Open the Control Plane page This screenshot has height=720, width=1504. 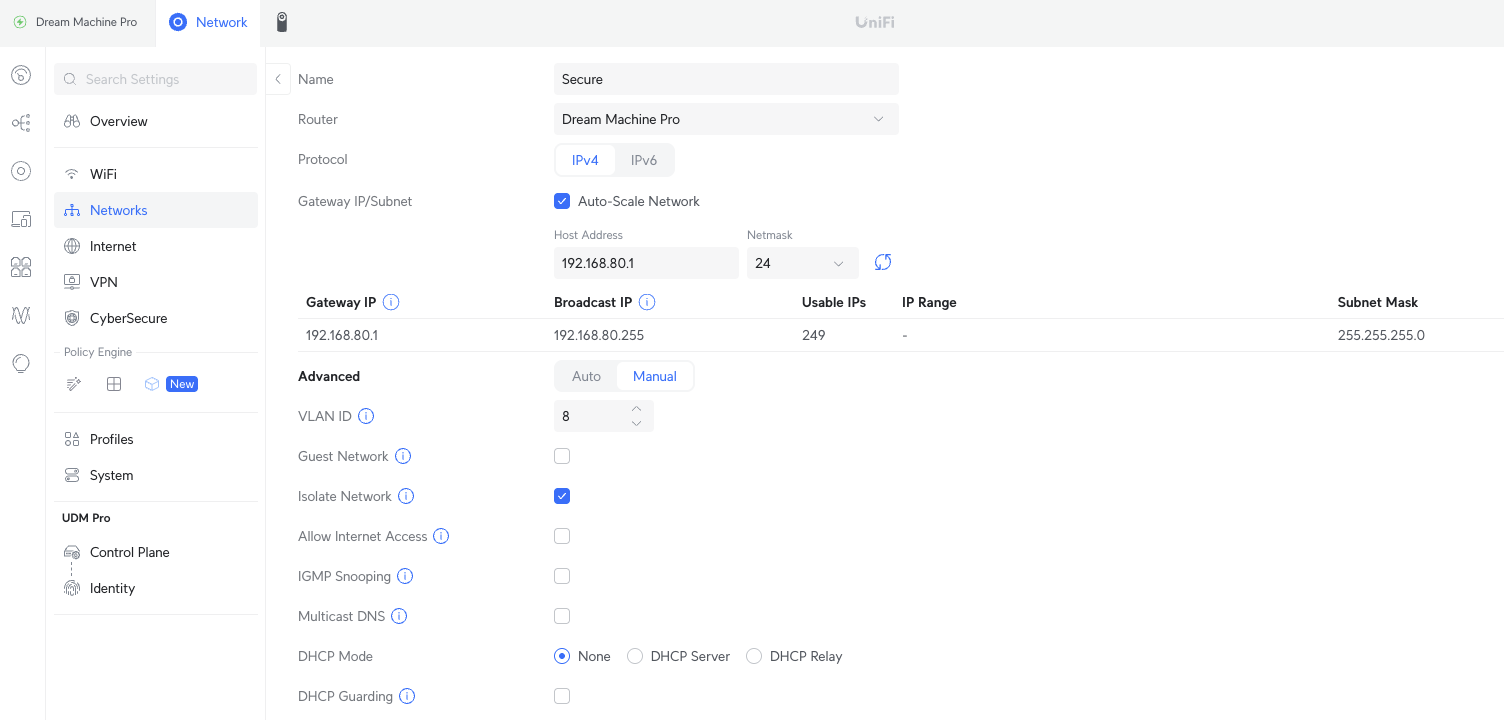(156, 552)
